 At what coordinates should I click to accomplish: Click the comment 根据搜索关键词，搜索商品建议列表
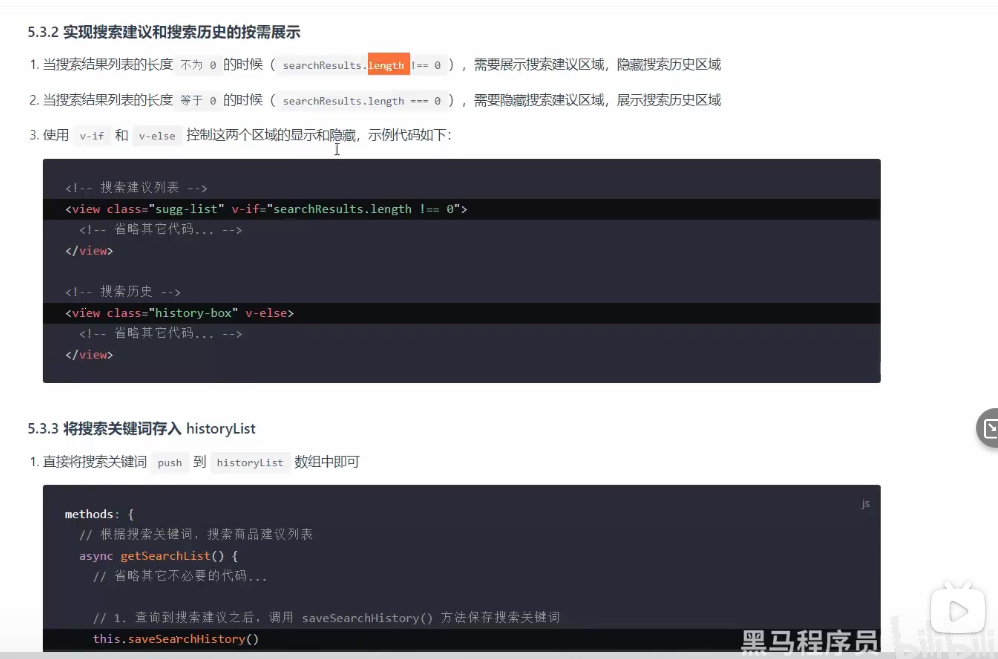coord(196,534)
